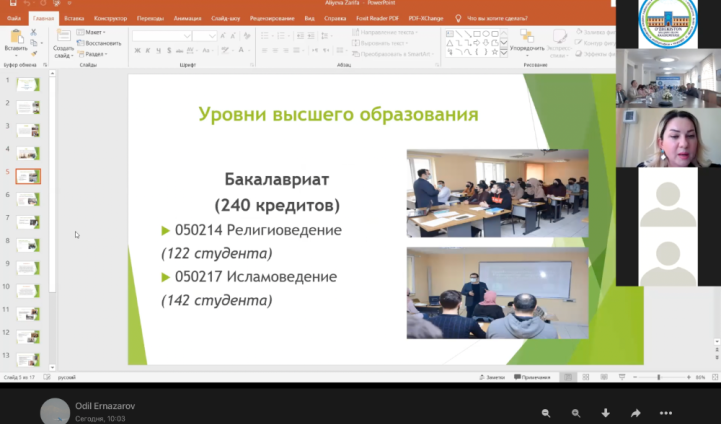Toggle normal view in status bar
Viewport: 721px width, 424px height.
[x=568, y=377]
